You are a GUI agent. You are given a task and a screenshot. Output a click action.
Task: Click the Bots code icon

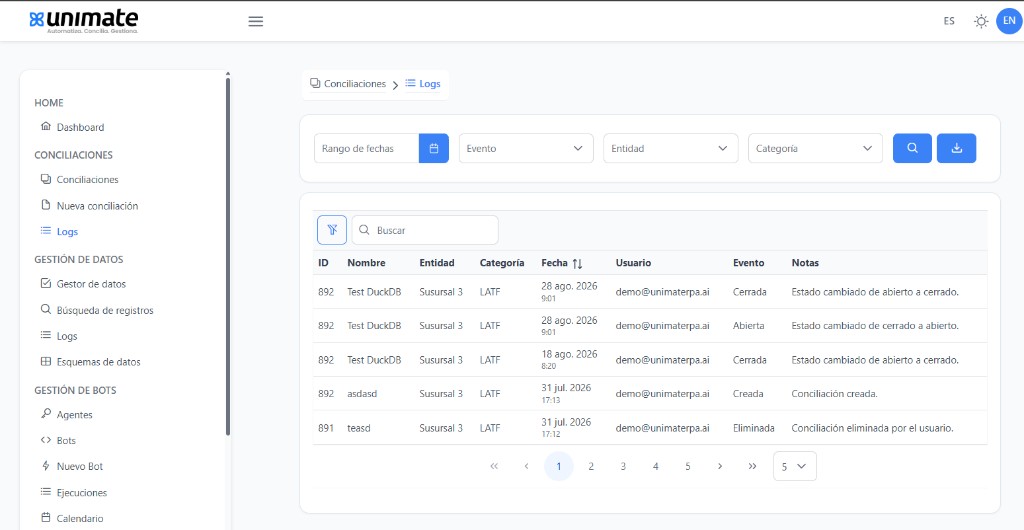(x=46, y=440)
